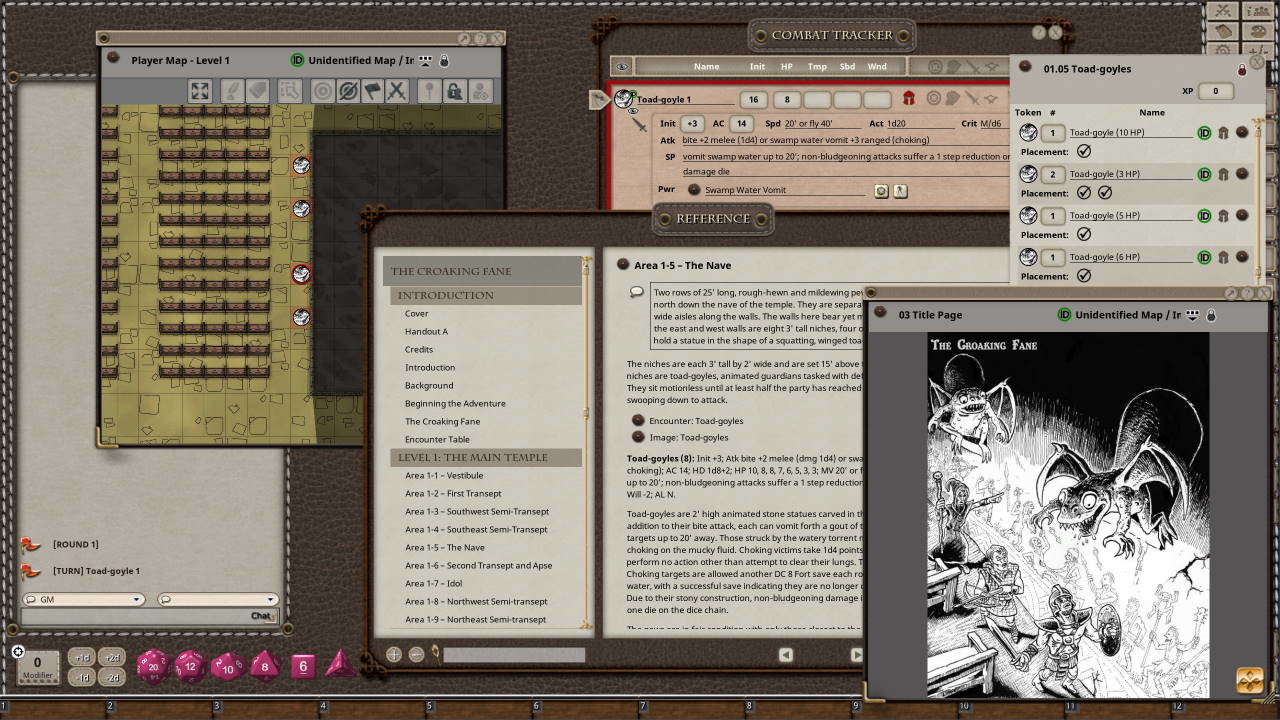The image size is (1280, 720).
Task: Roll the pink d4 die
Action: pyautogui.click(x=340, y=665)
